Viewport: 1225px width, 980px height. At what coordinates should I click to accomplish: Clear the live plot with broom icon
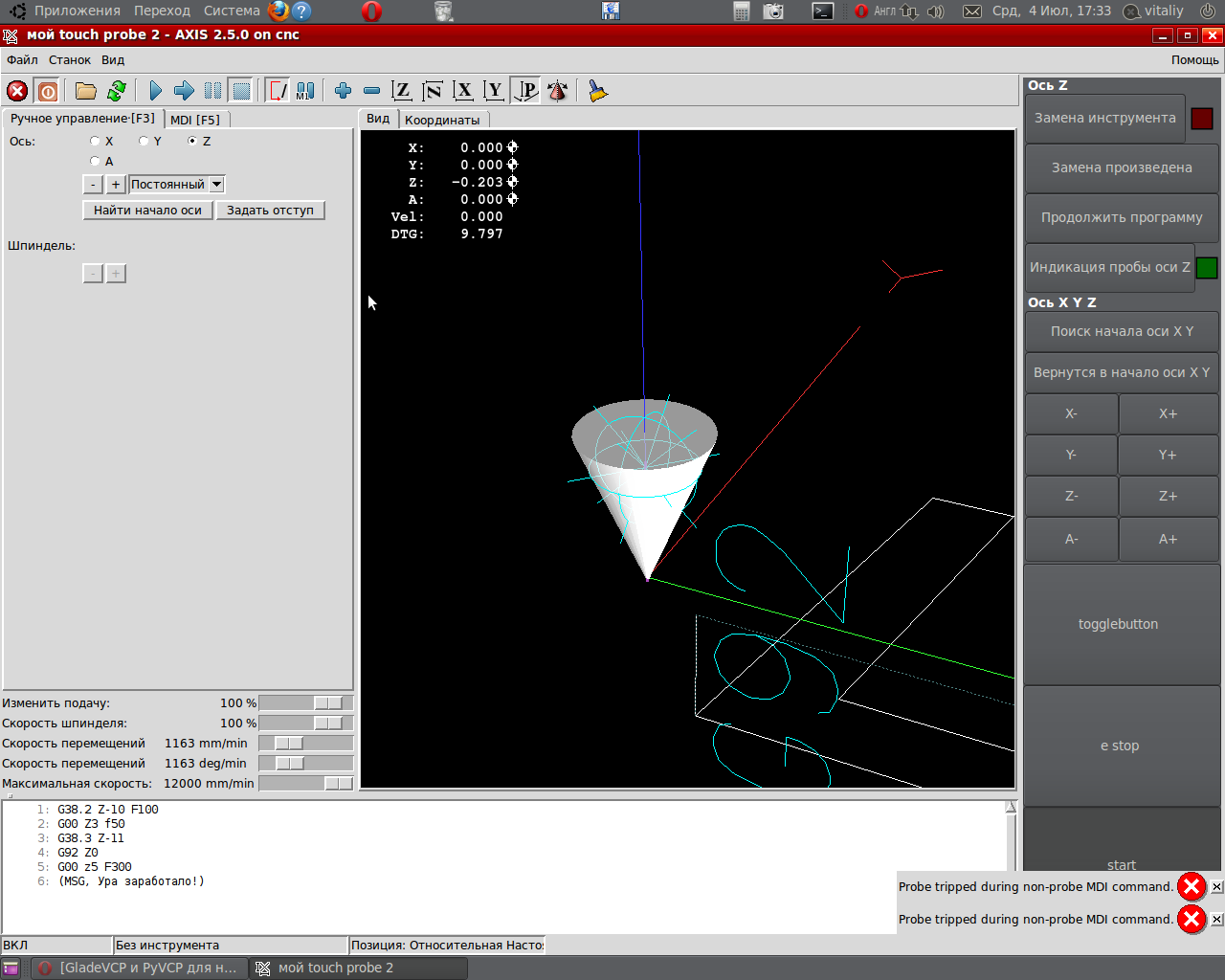598,91
